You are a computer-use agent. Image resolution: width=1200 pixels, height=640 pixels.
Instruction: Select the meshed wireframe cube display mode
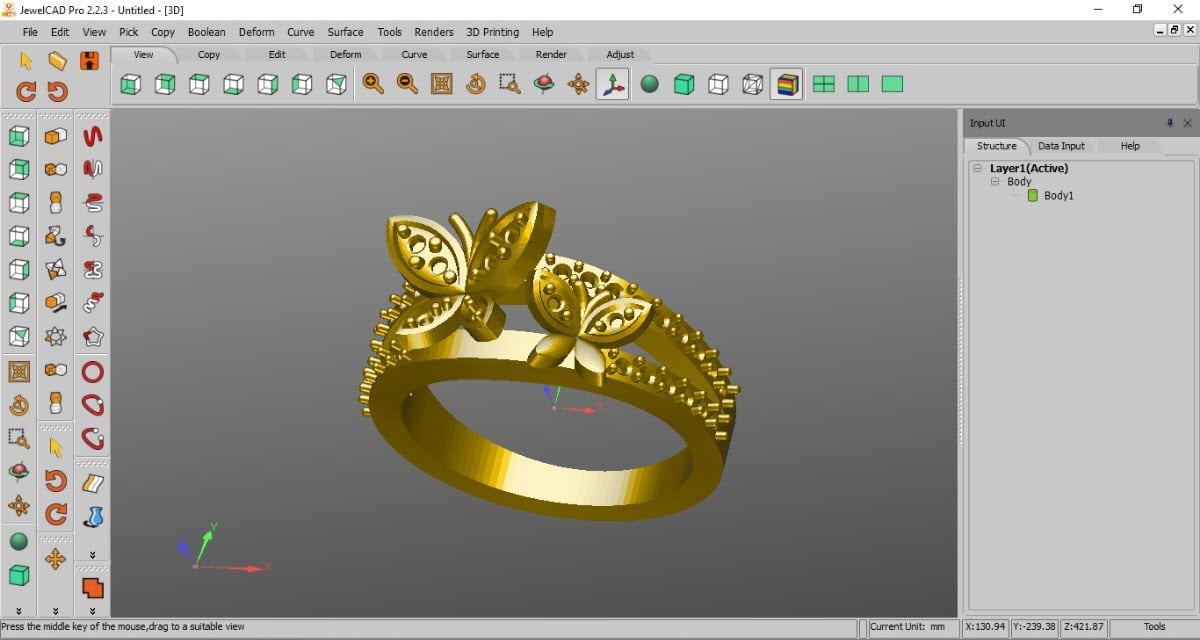(752, 85)
